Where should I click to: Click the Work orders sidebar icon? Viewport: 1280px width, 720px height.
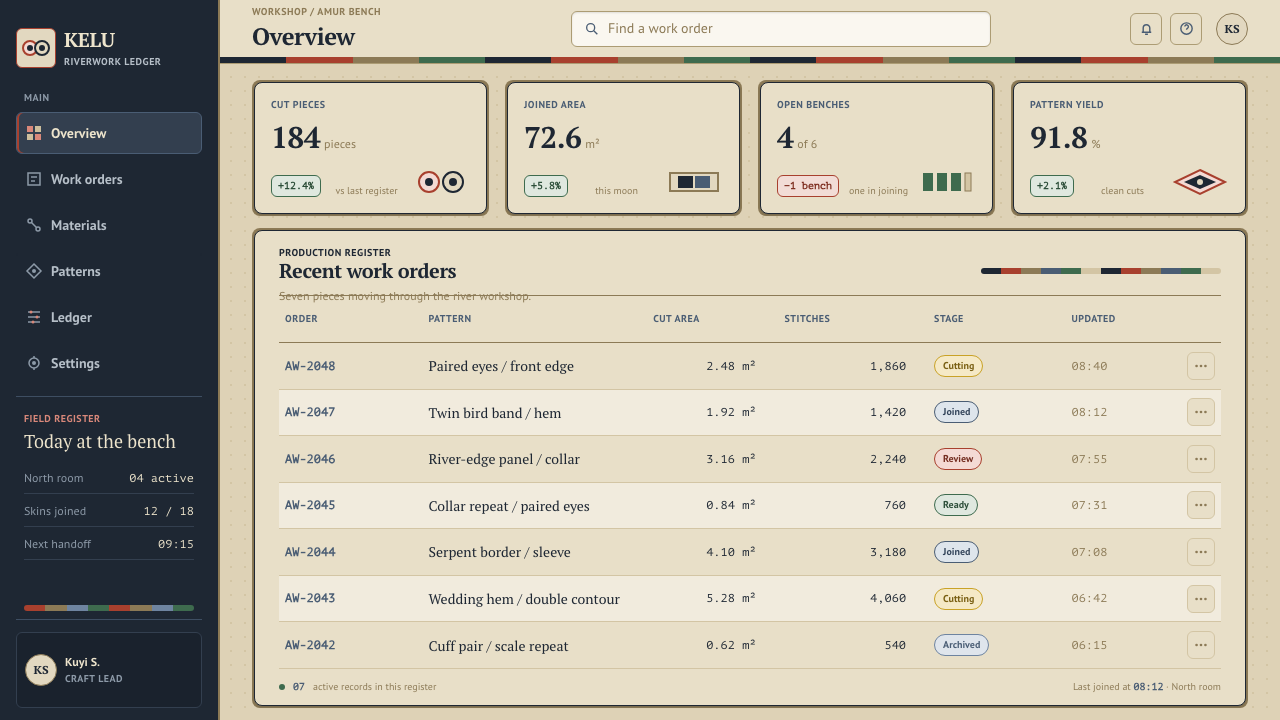tap(34, 179)
